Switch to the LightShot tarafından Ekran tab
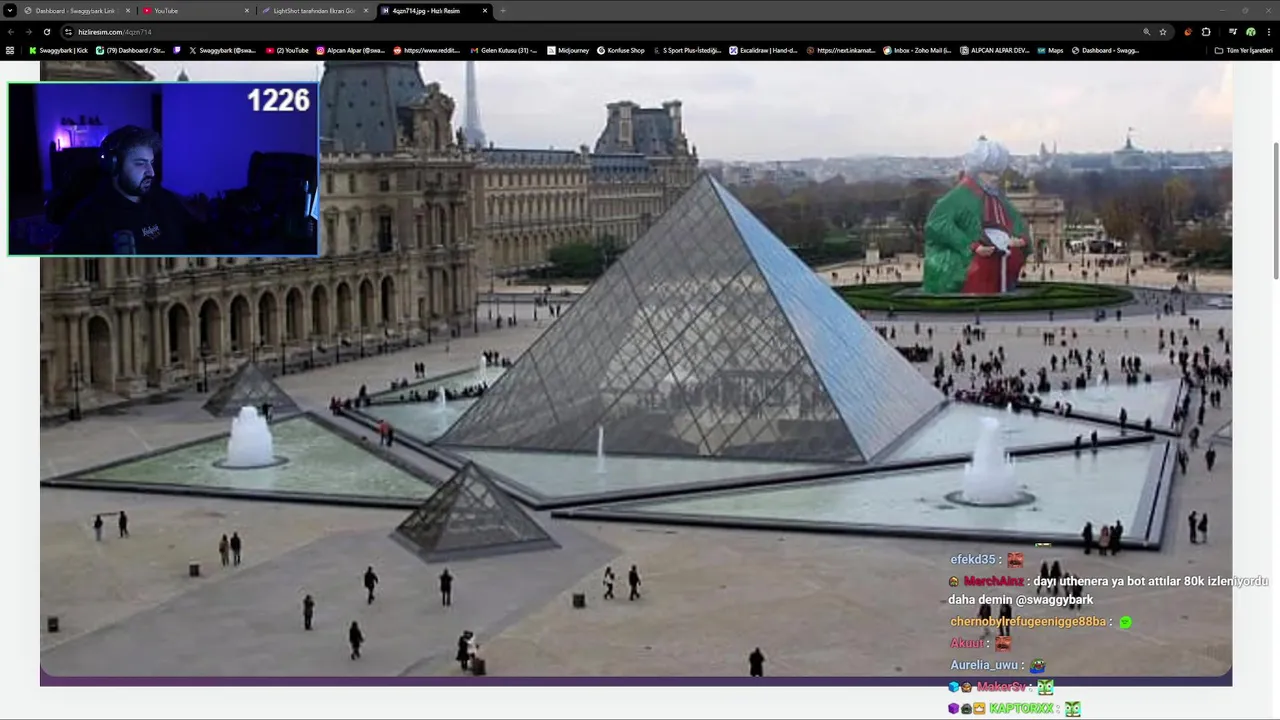The height and width of the screenshot is (720, 1280). tap(314, 11)
